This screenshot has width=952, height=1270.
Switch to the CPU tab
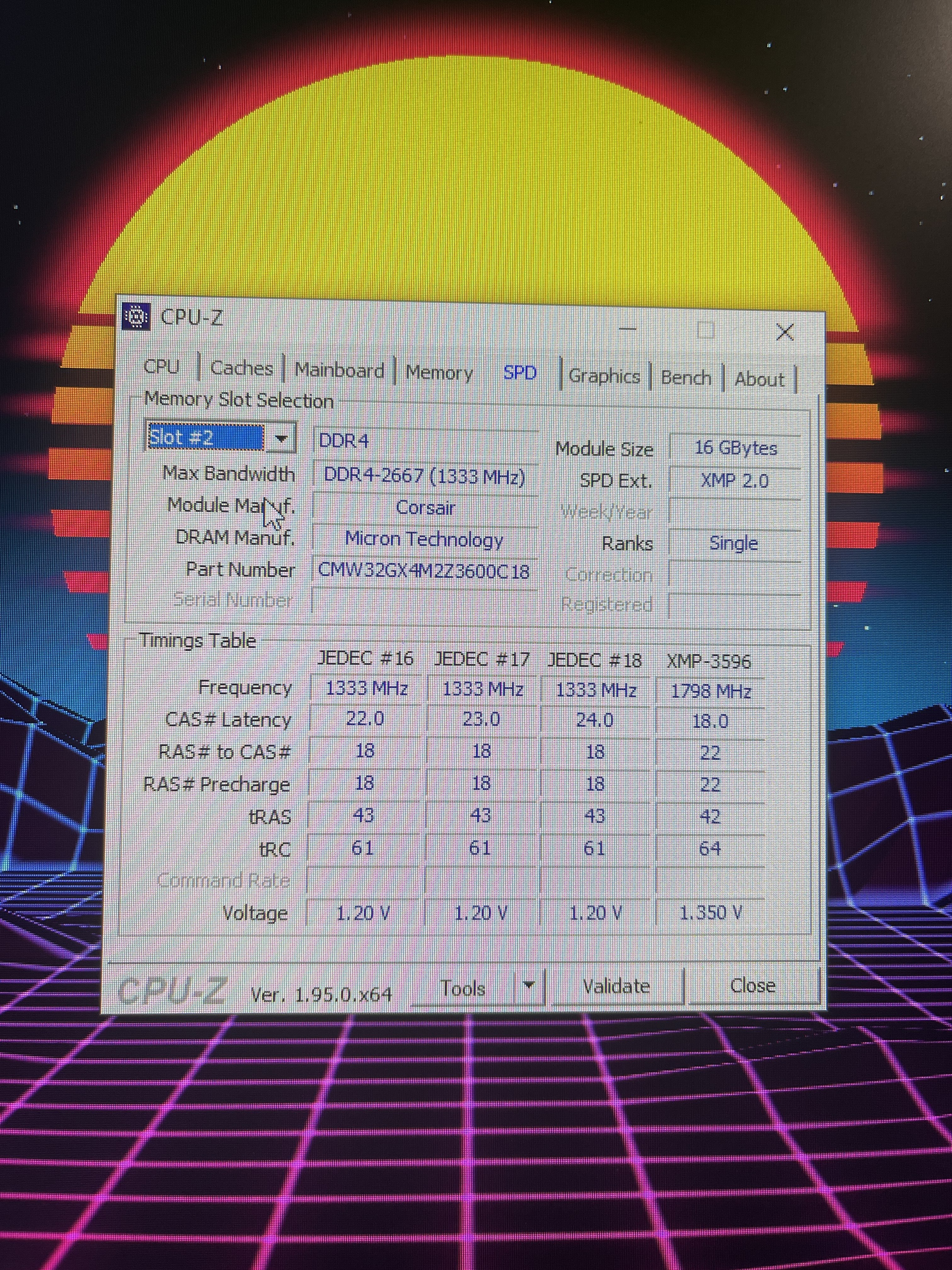(162, 366)
